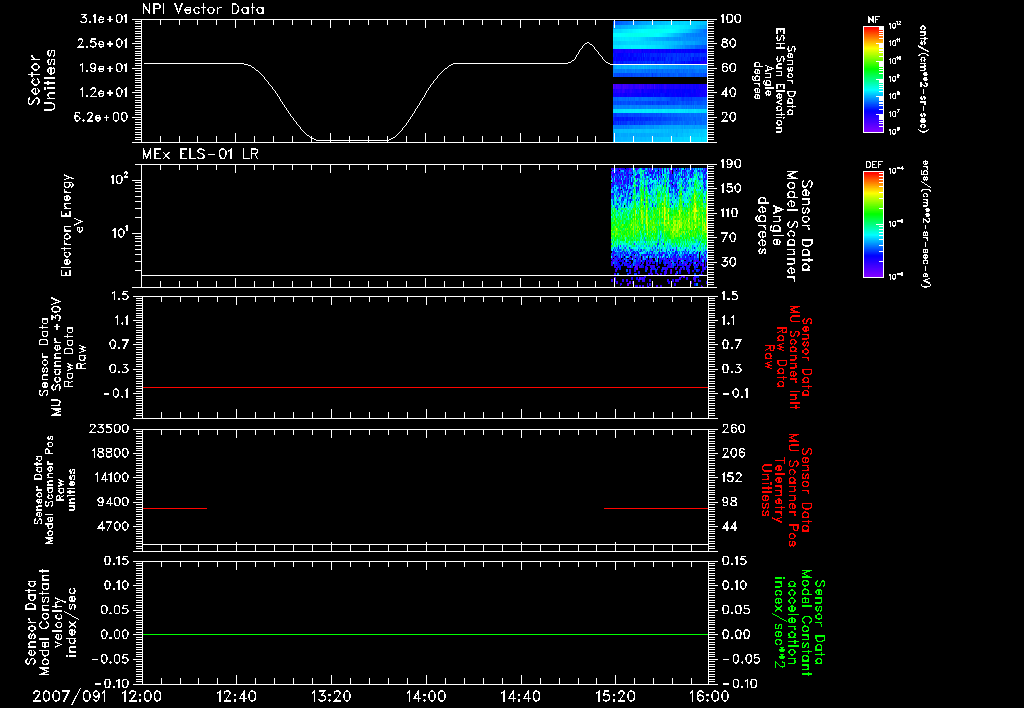Select the NPI Vector Data plot title
1024x708 pixels.
tap(203, 9)
